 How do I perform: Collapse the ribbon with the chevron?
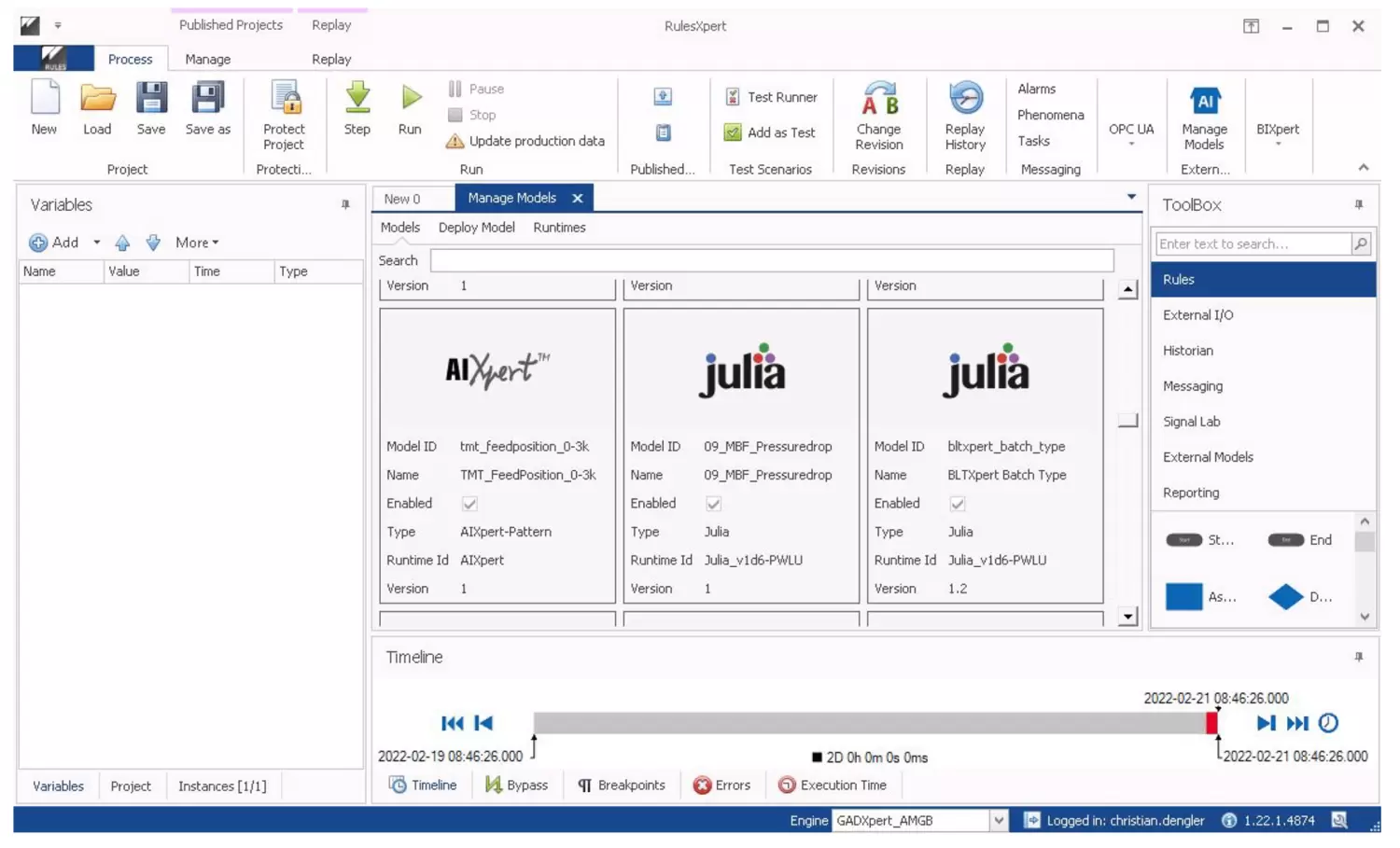pos(1364,168)
